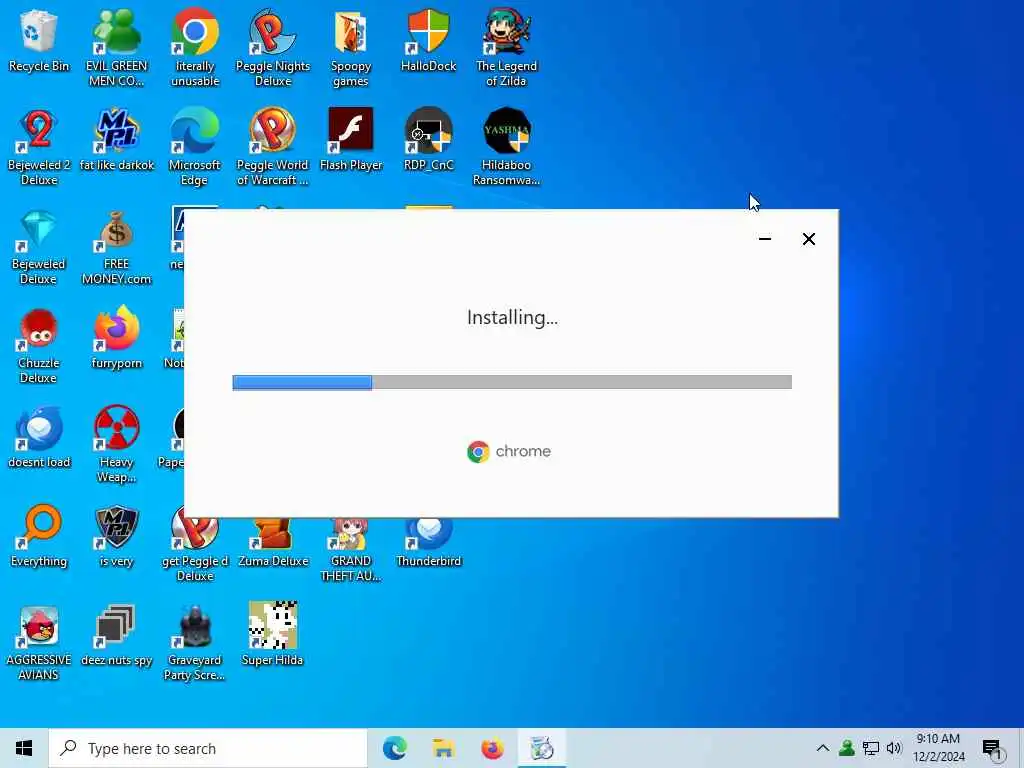Click the green user tray icon

pos(846,748)
